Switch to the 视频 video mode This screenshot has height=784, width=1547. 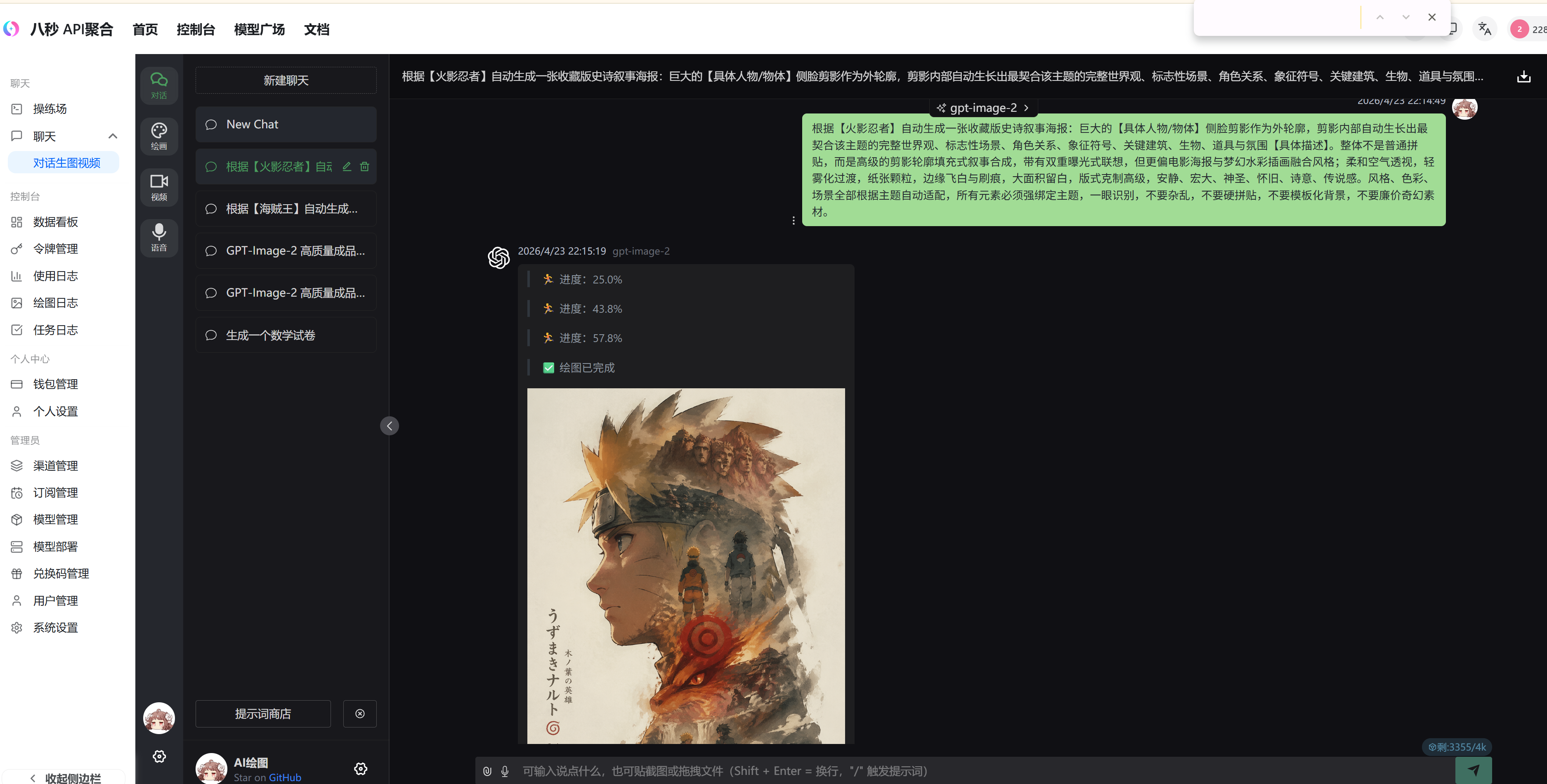[x=159, y=187]
